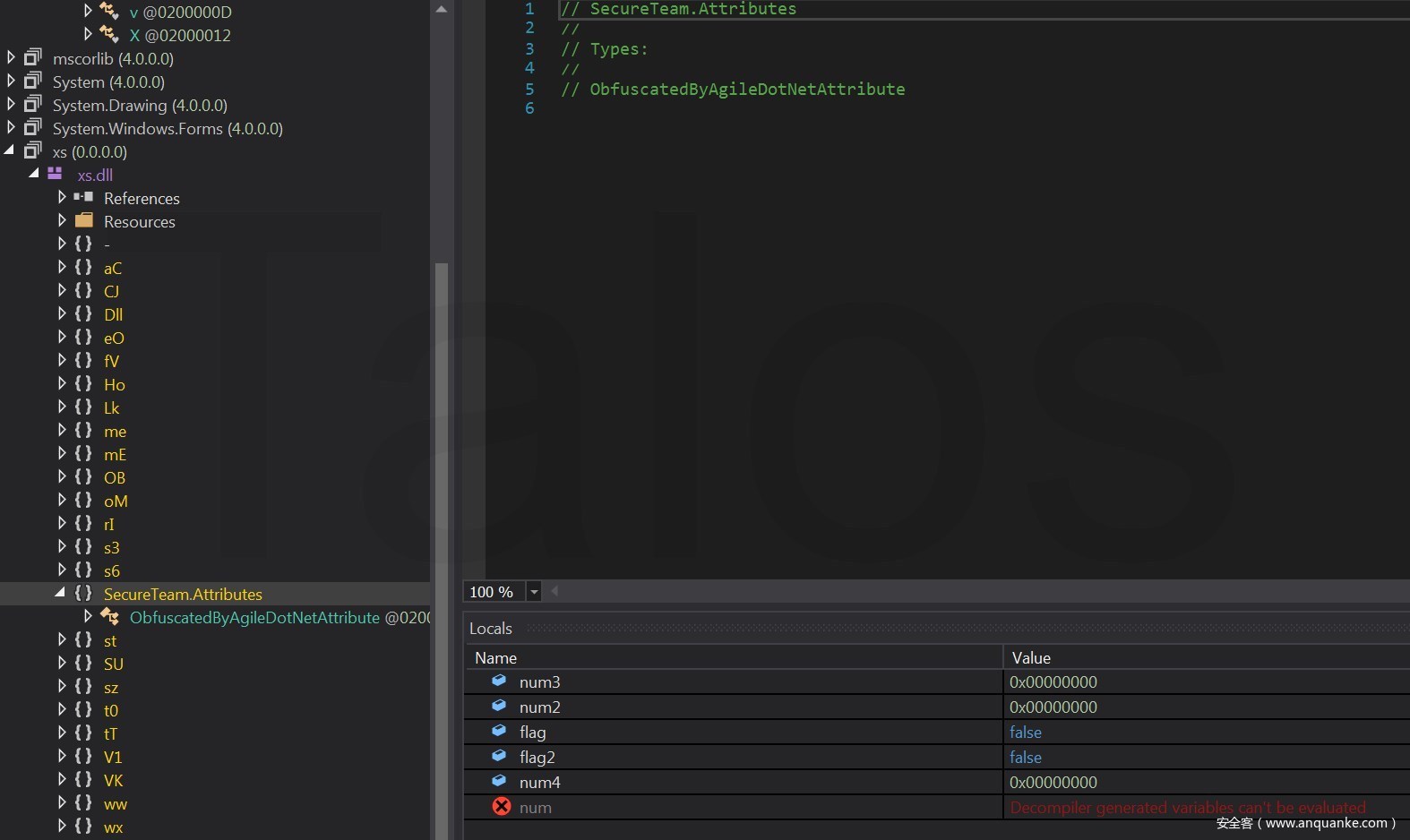The height and width of the screenshot is (840, 1410).
Task: Click the xs.dll module icon
Action: 55,174
